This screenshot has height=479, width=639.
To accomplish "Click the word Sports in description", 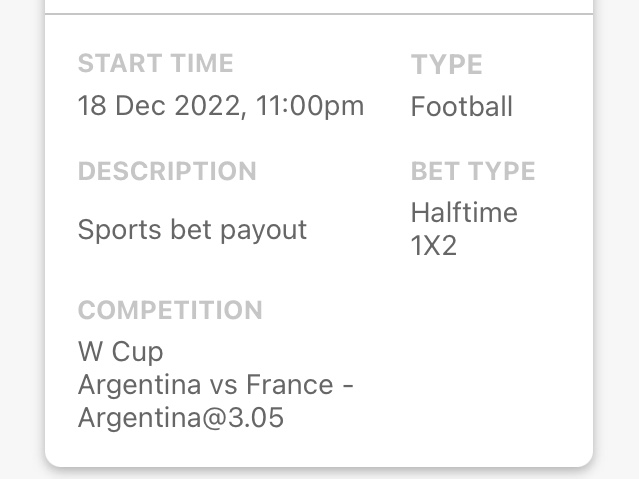I will 113,230.
